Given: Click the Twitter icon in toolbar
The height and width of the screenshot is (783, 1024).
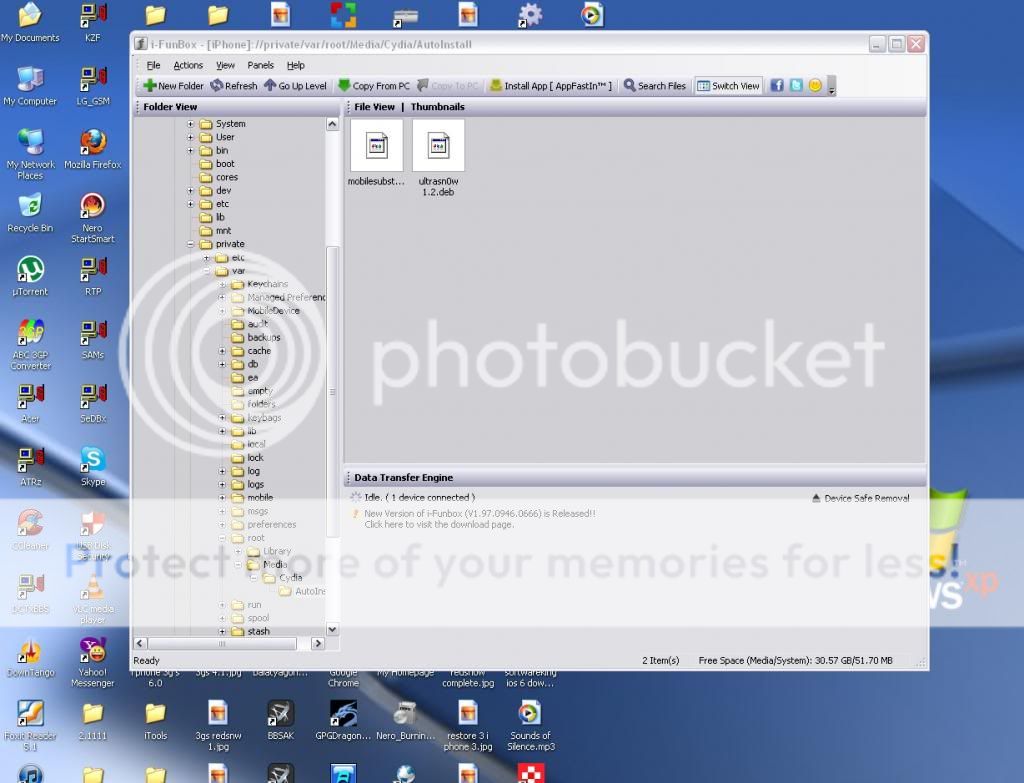Looking at the screenshot, I should point(796,86).
